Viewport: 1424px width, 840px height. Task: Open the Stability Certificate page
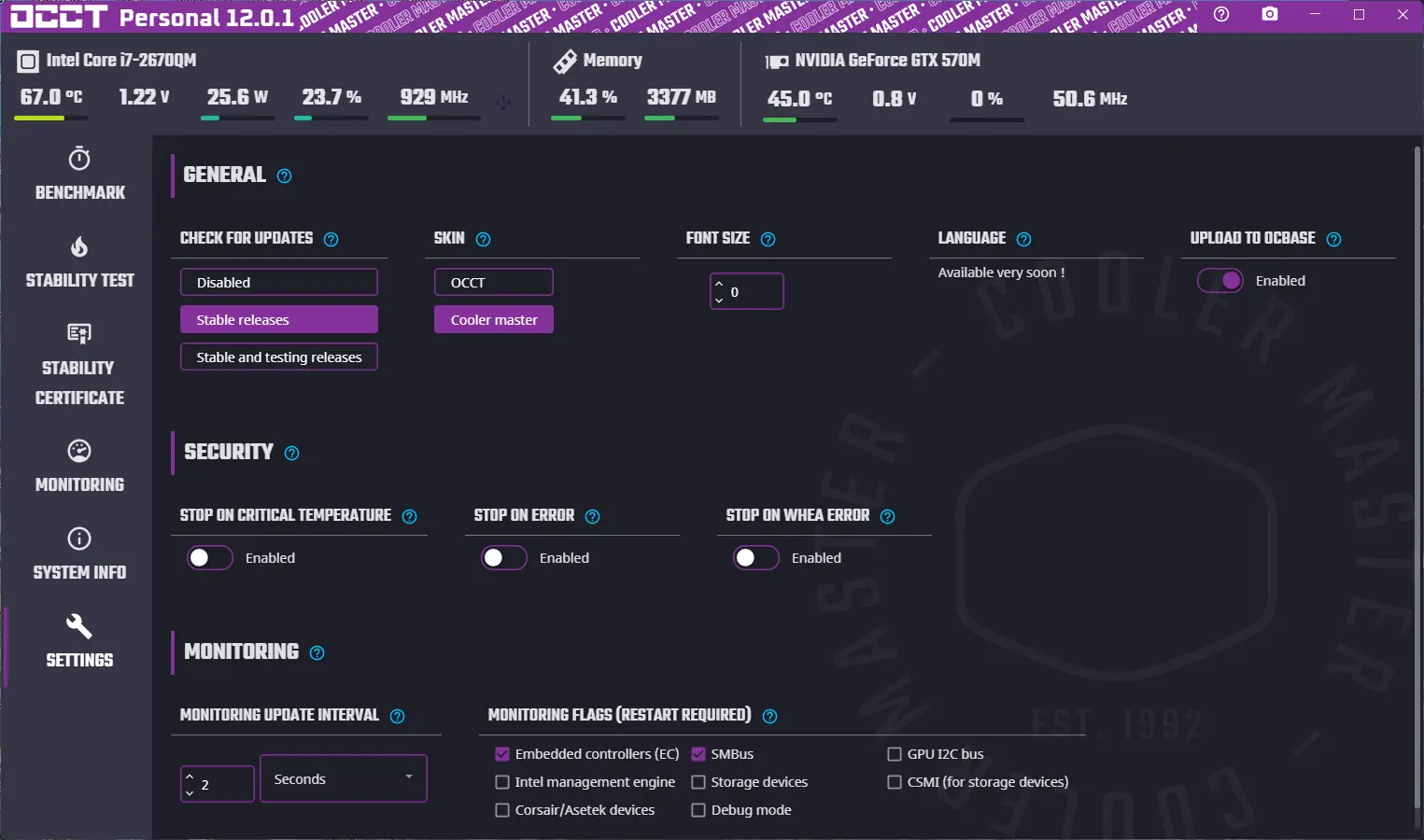pyautogui.click(x=79, y=364)
